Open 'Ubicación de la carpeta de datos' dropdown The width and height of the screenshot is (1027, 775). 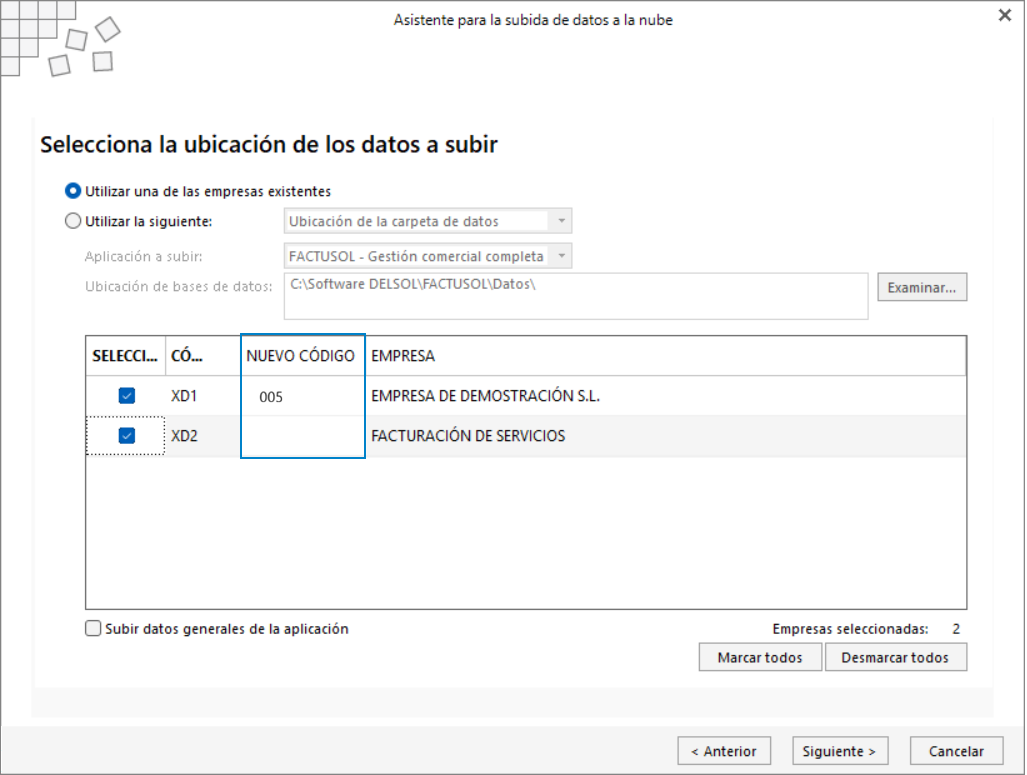click(x=428, y=221)
